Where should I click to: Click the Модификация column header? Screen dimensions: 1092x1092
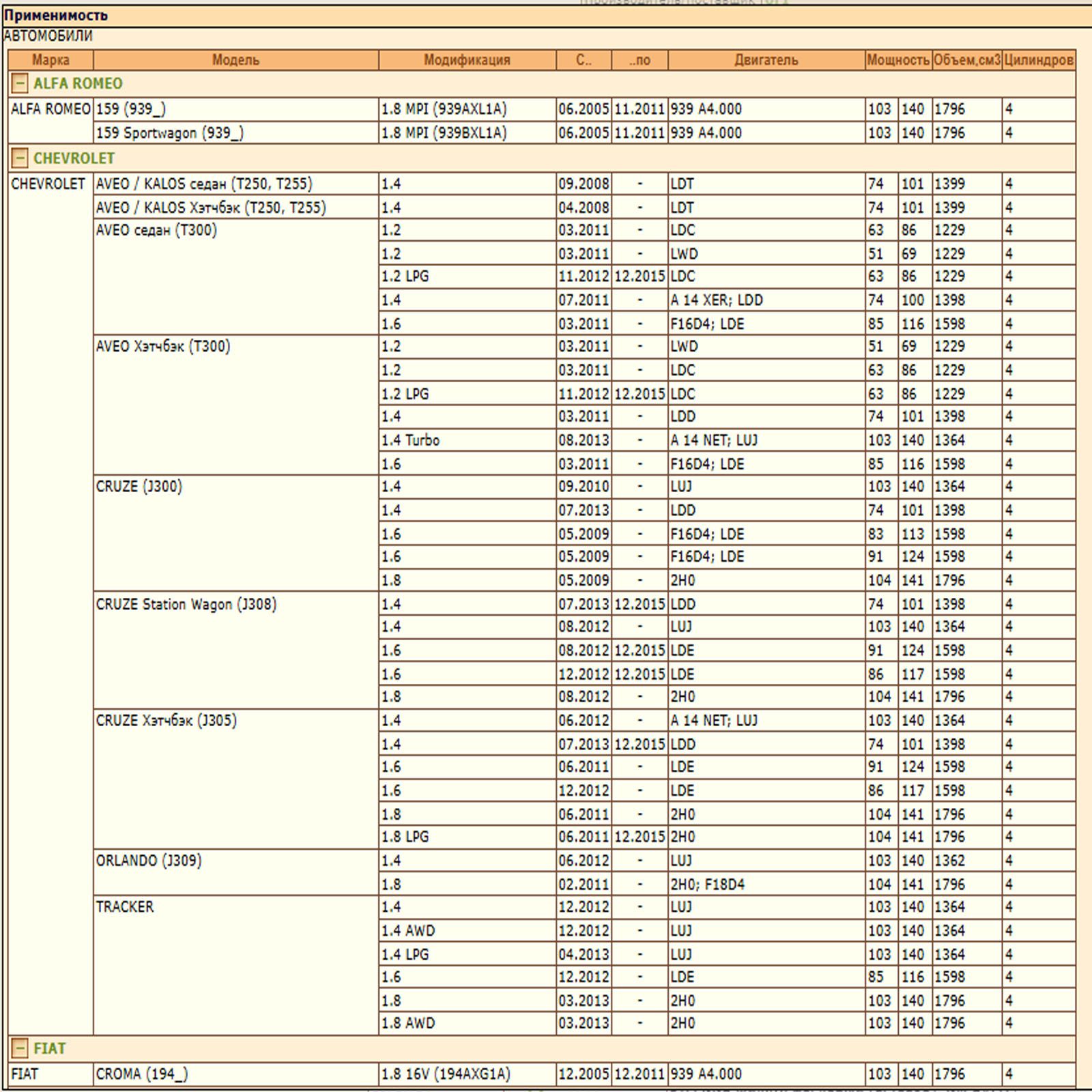467,60
